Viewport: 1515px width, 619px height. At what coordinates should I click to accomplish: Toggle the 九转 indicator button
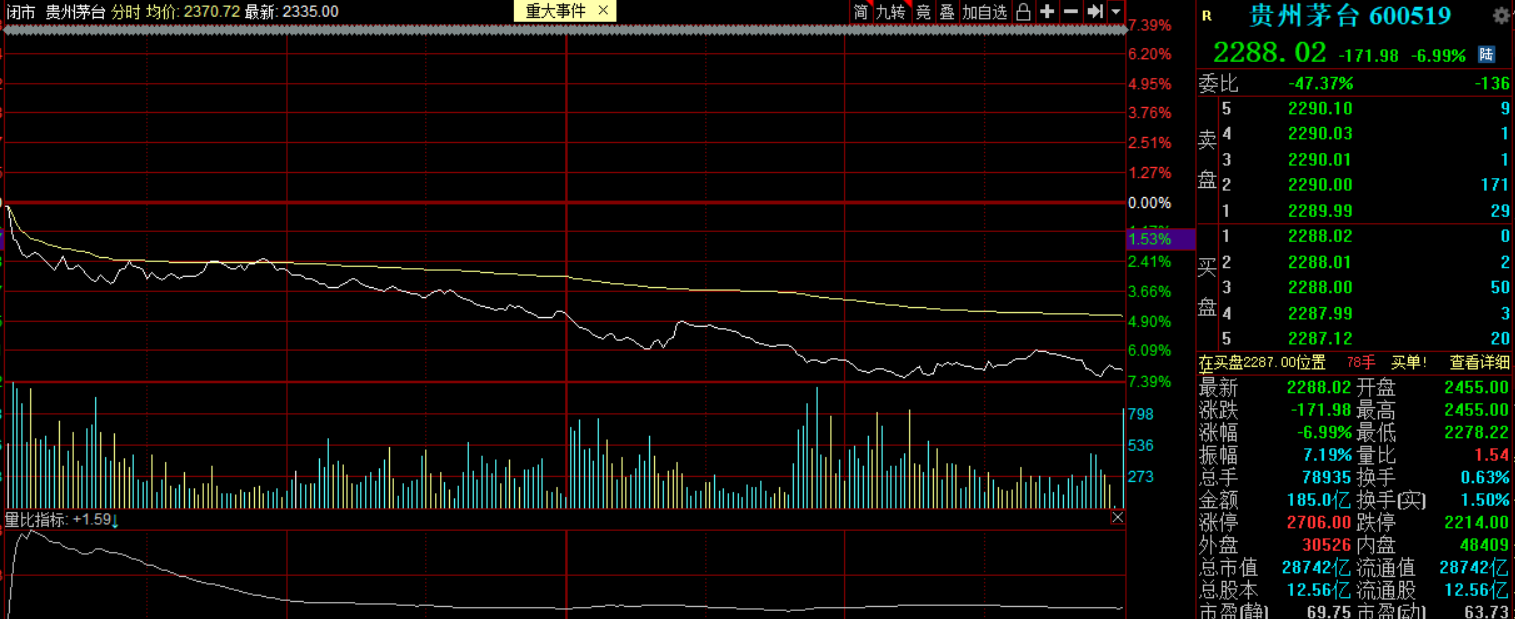tap(890, 11)
